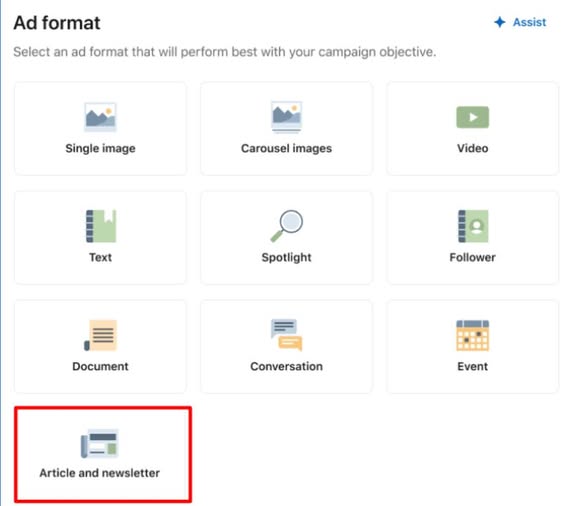This screenshot has width=565, height=506.
Task: Choose the Follower format label
Action: tap(472, 257)
